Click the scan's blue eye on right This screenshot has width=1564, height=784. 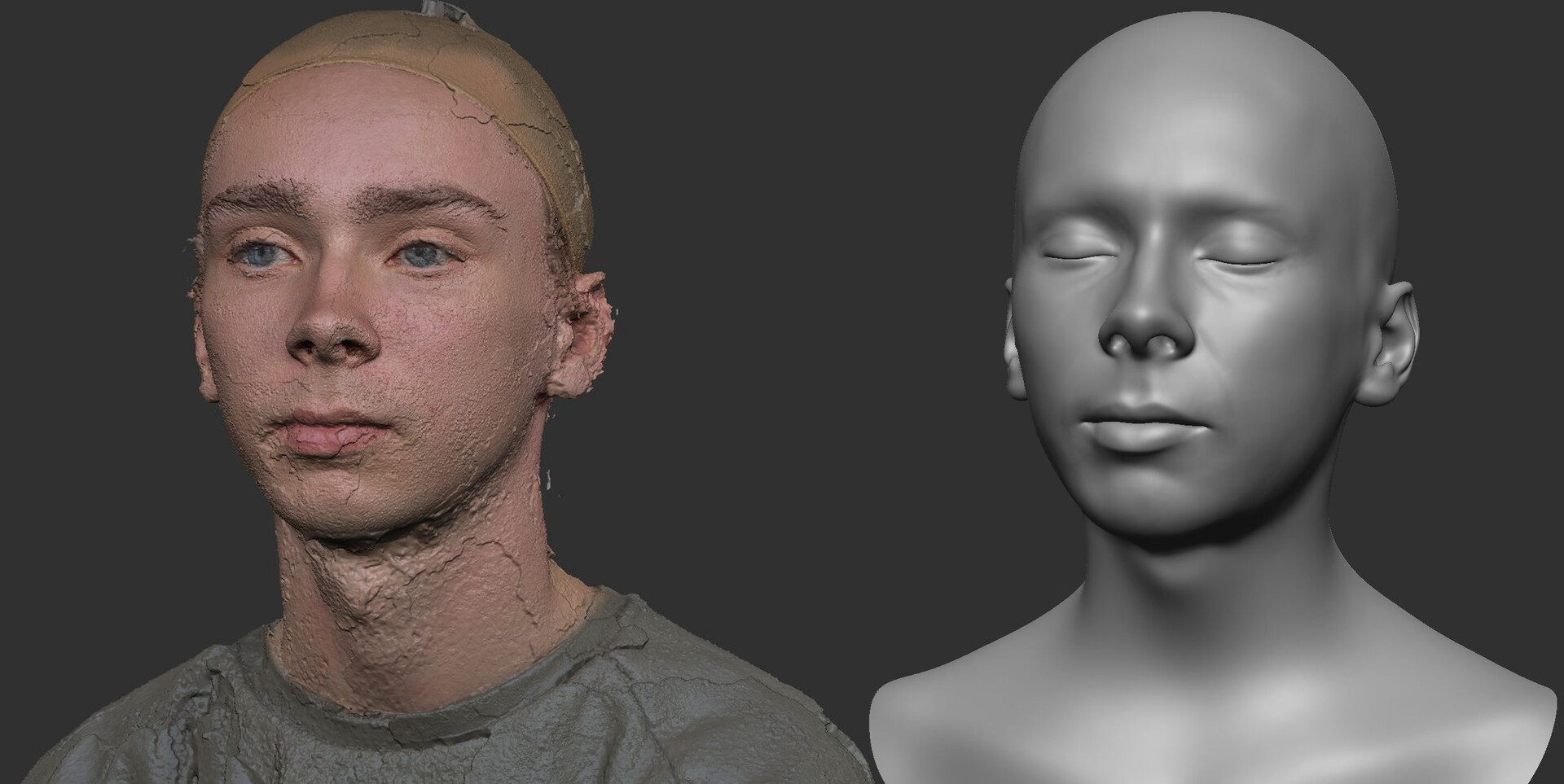tap(422, 256)
